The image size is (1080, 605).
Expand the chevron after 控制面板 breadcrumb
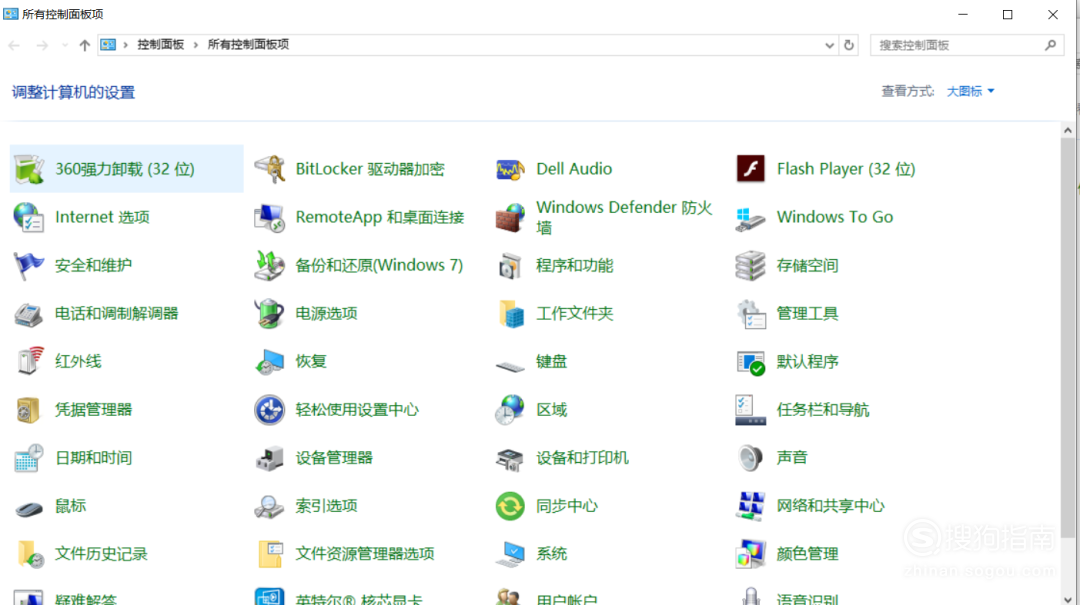(196, 45)
